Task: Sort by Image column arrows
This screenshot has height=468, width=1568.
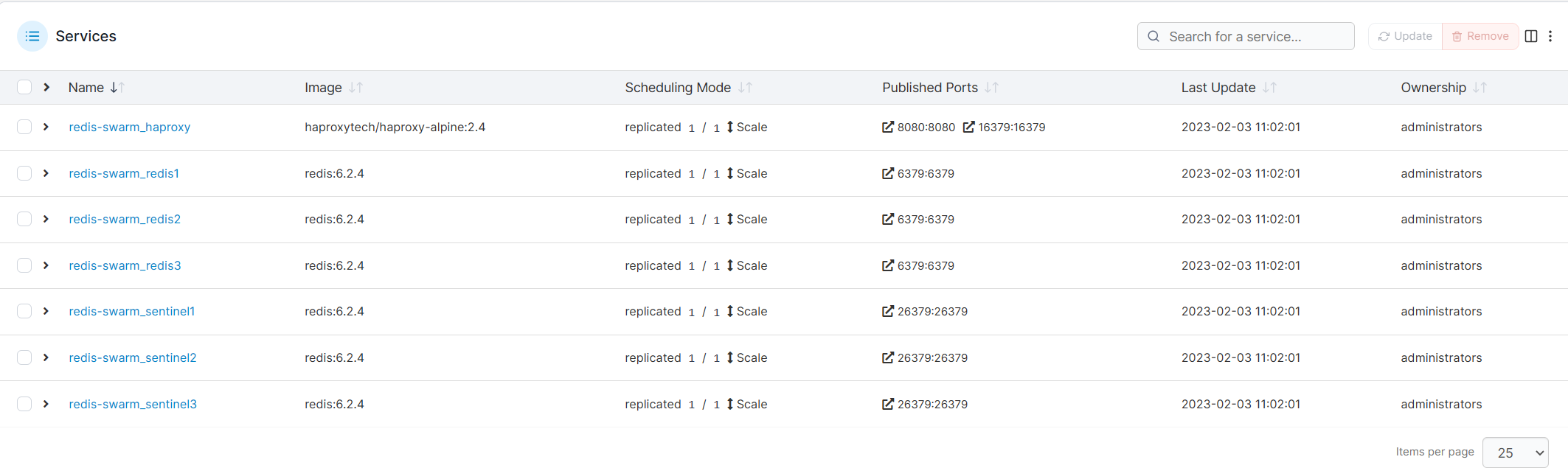Action: coord(356,88)
